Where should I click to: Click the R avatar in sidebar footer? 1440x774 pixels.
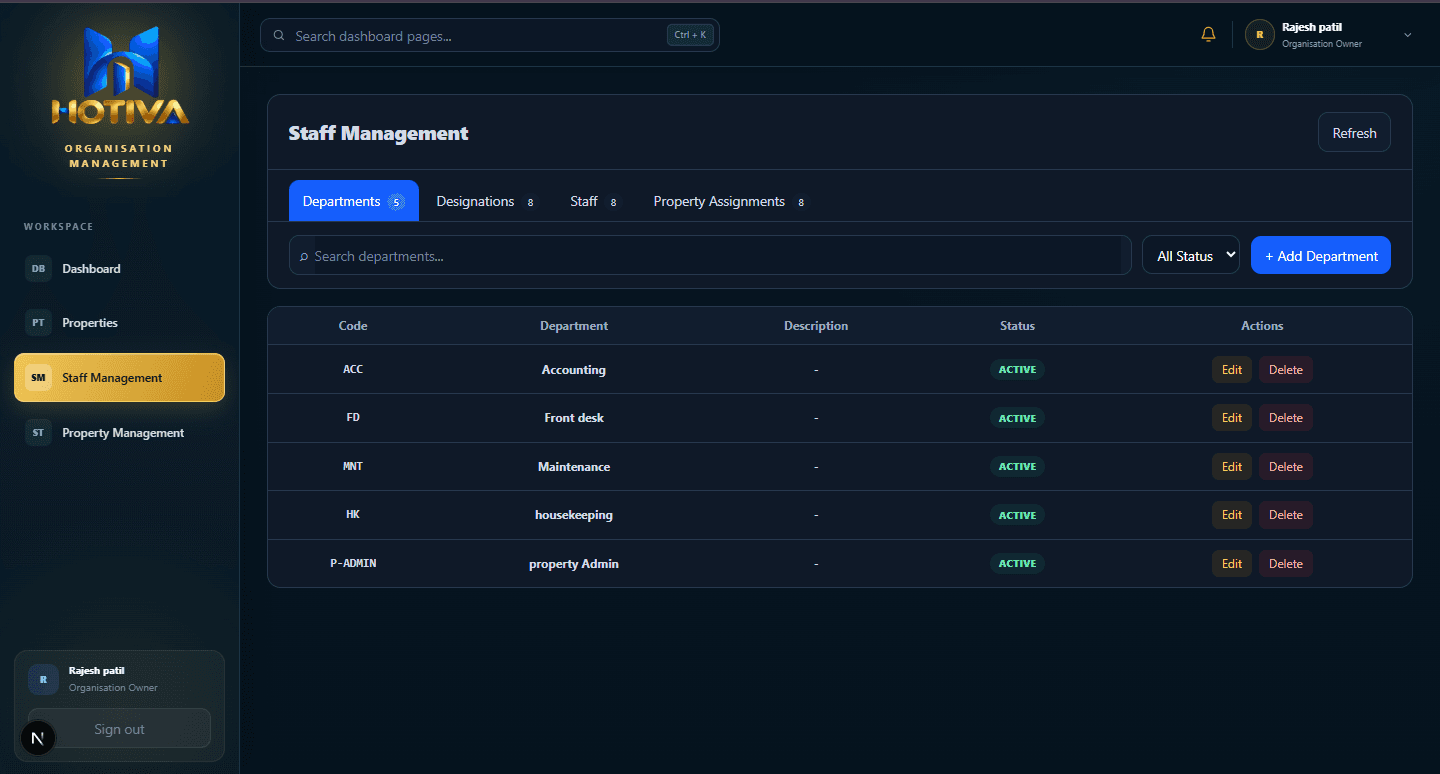(43, 679)
